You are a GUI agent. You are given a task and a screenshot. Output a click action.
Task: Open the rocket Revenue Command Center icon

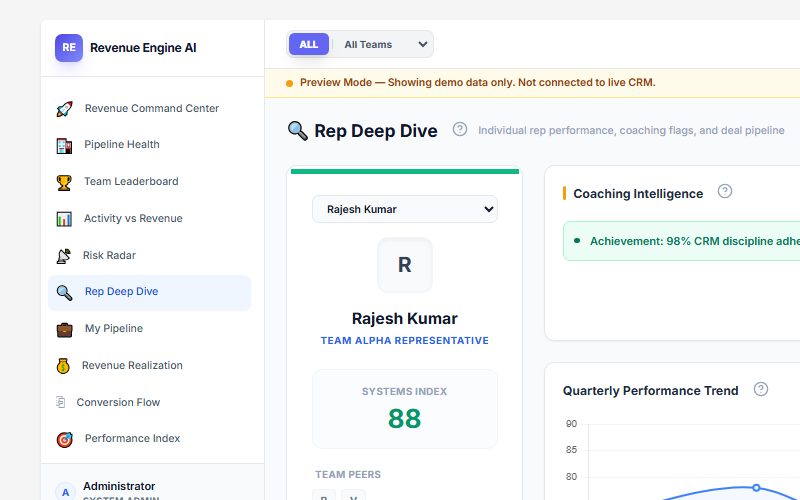point(64,109)
